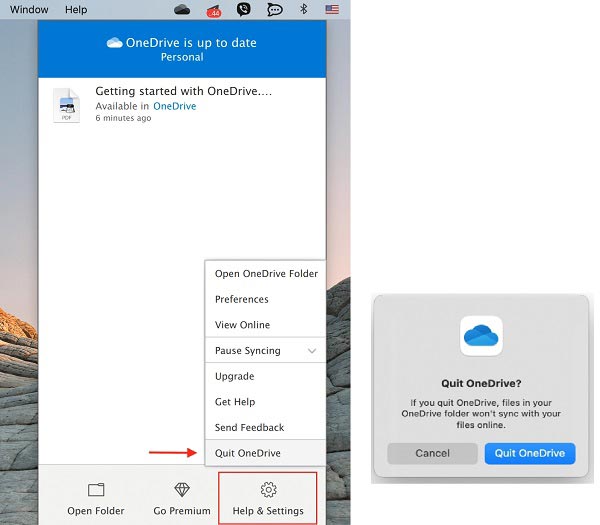Viewport: 600px width, 525px height.
Task: Click the PDF file thumbnail icon
Action: 67,105
